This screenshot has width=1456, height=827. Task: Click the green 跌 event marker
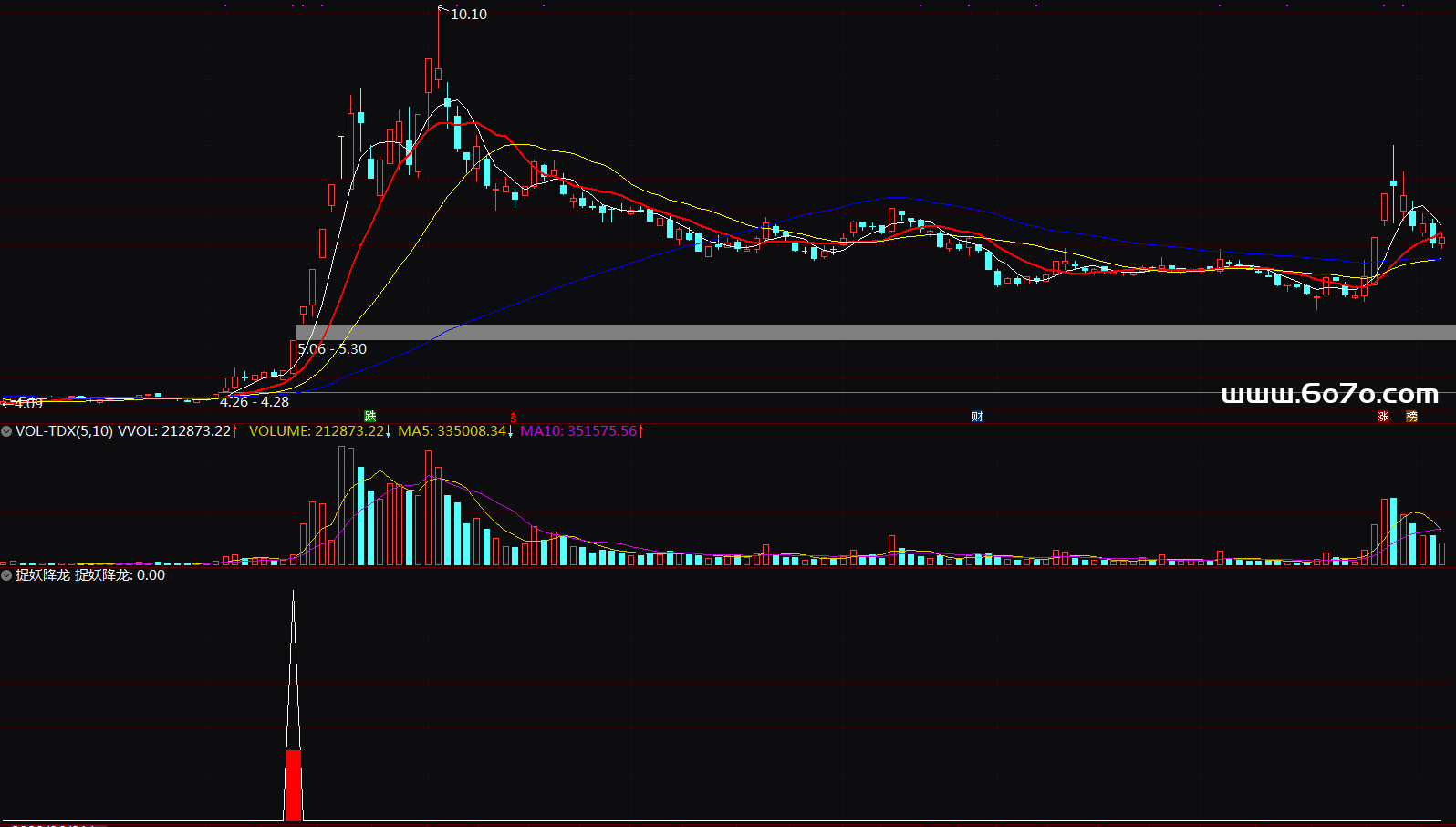point(369,417)
